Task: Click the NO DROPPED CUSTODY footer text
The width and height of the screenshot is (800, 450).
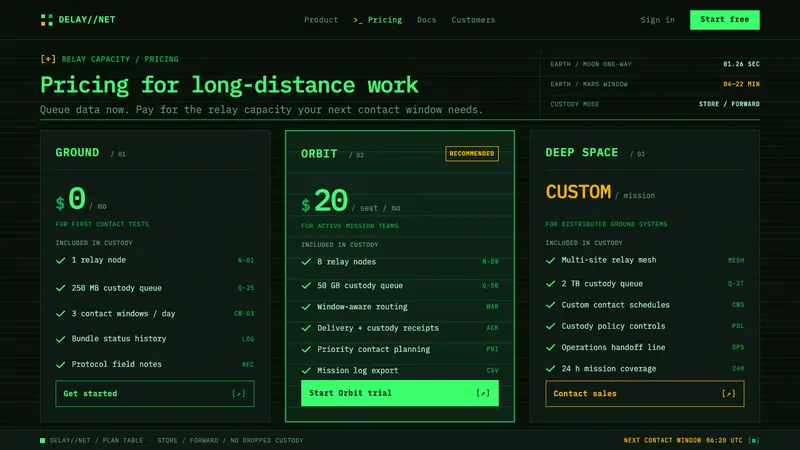Action: point(267,440)
